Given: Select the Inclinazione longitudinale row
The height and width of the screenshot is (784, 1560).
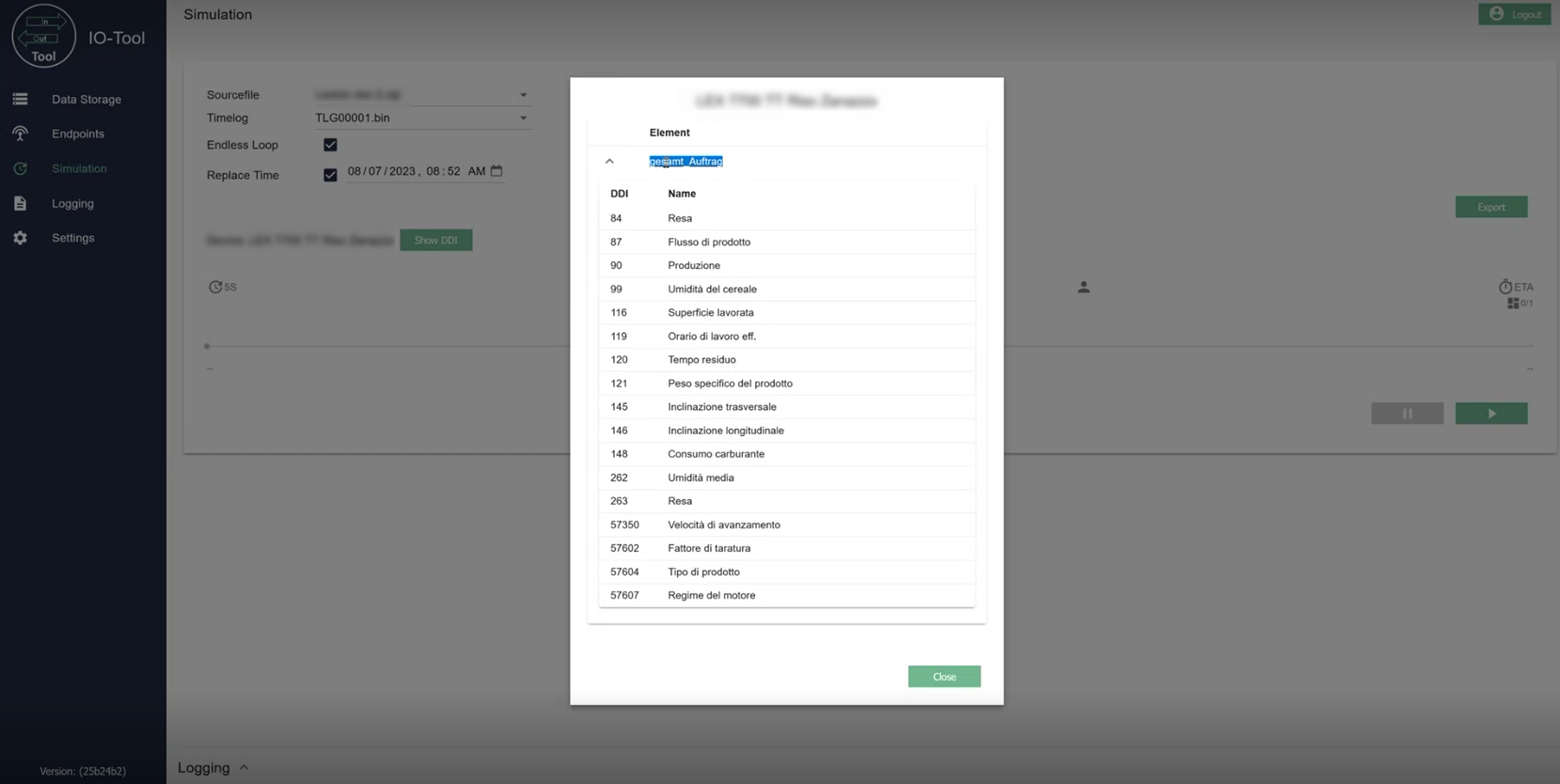Looking at the screenshot, I should pos(787,431).
